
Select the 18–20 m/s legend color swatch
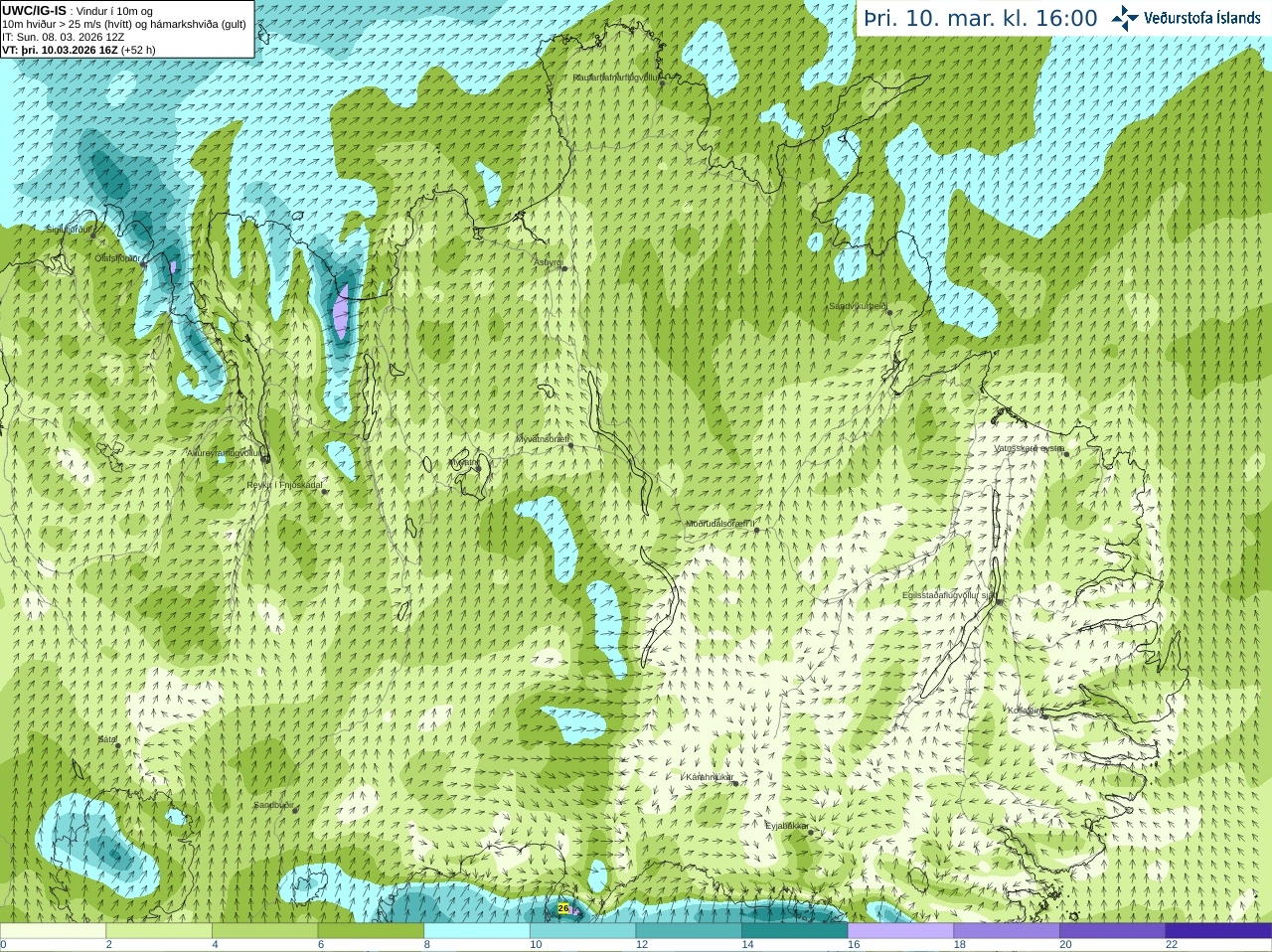click(x=1007, y=931)
